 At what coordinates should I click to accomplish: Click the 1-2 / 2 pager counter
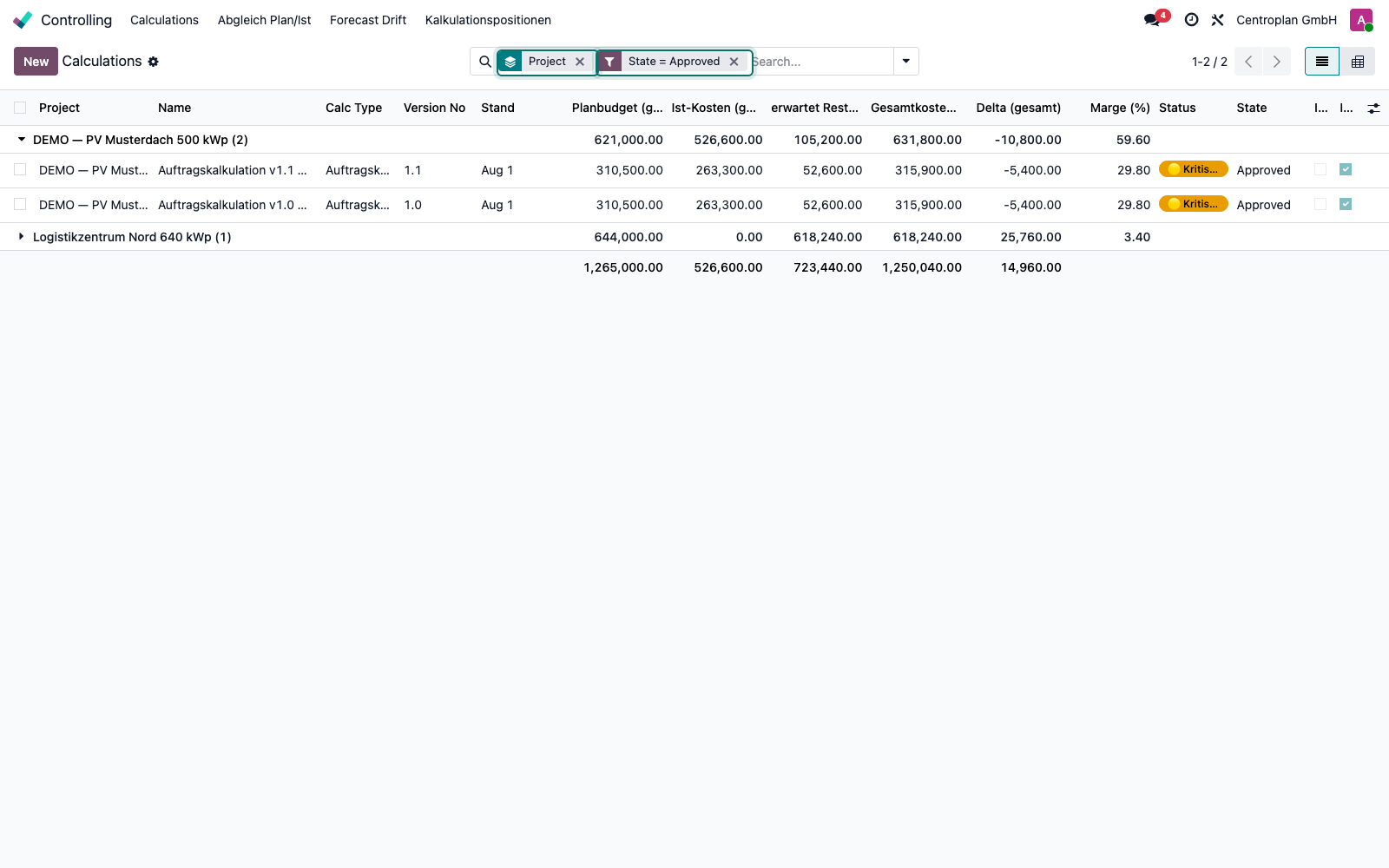click(x=1209, y=62)
